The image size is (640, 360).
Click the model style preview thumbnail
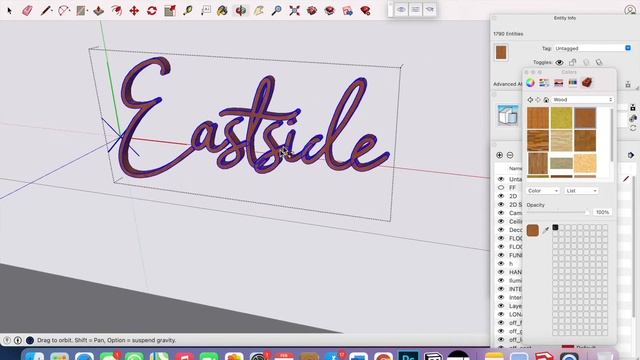click(508, 115)
